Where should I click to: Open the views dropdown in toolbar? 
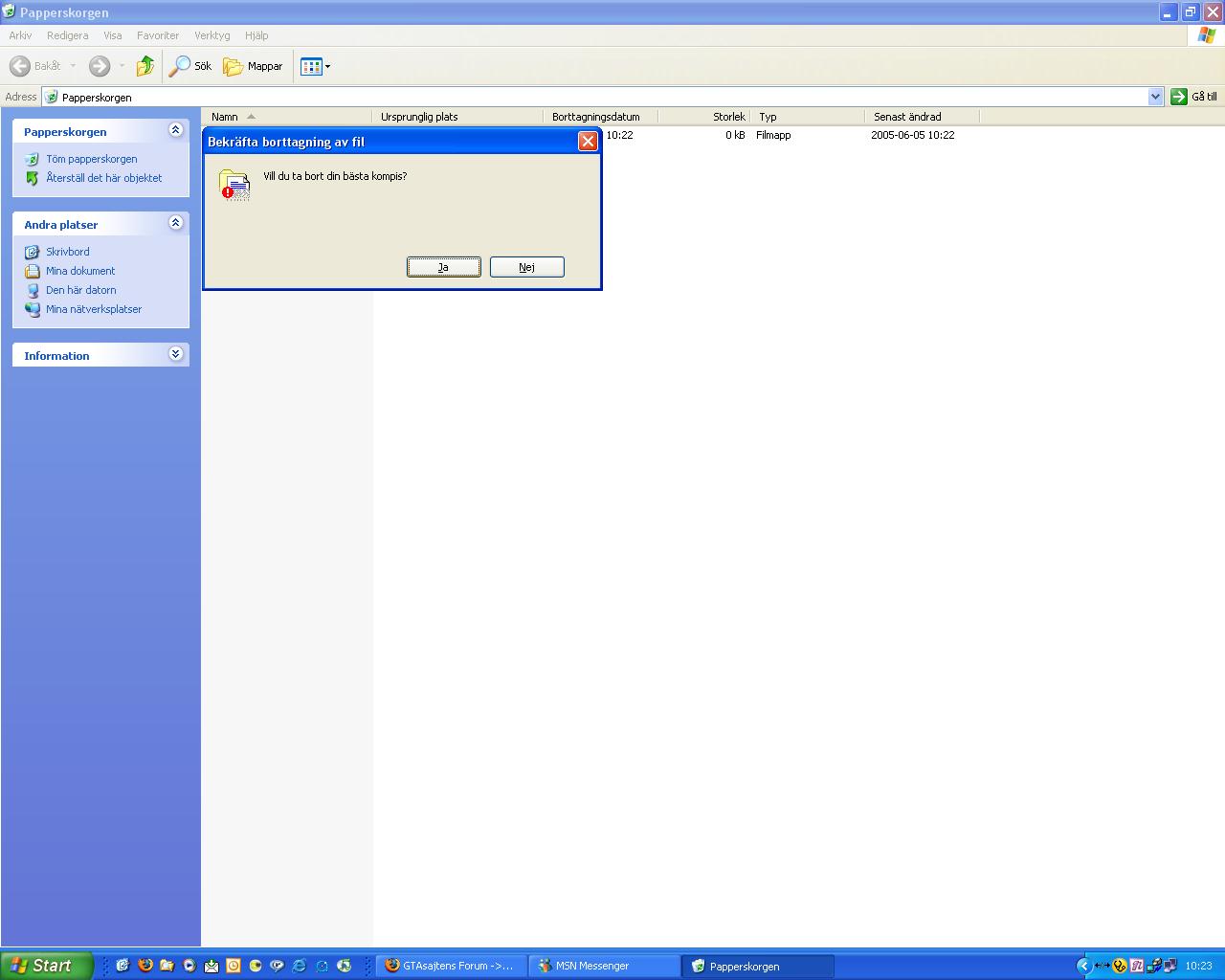(x=315, y=66)
